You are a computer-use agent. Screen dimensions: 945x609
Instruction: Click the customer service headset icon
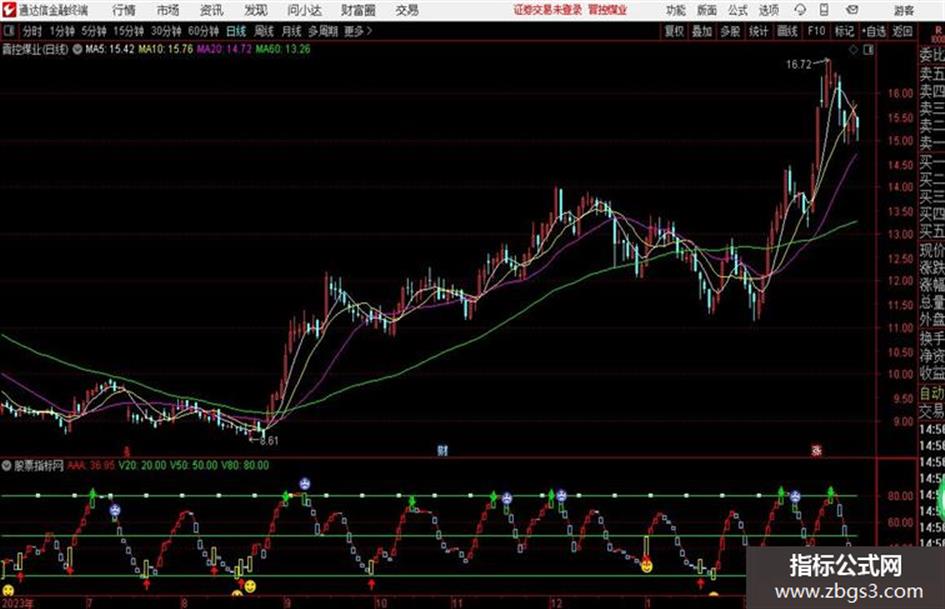pos(800,10)
